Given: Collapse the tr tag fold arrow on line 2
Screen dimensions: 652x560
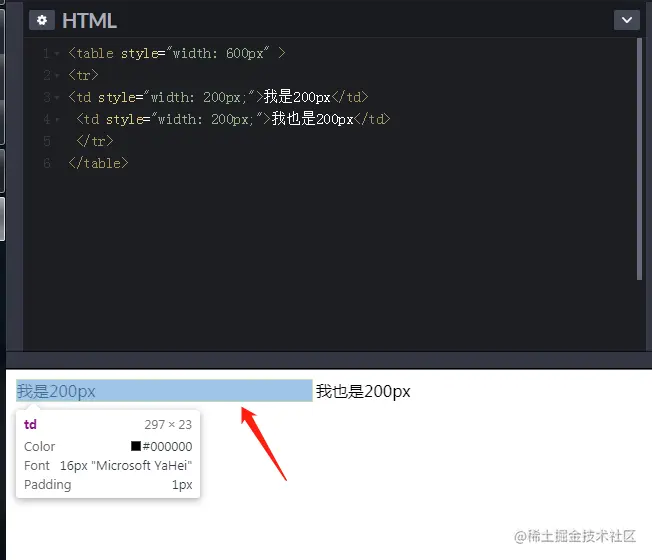Looking at the screenshot, I should click(57, 76).
